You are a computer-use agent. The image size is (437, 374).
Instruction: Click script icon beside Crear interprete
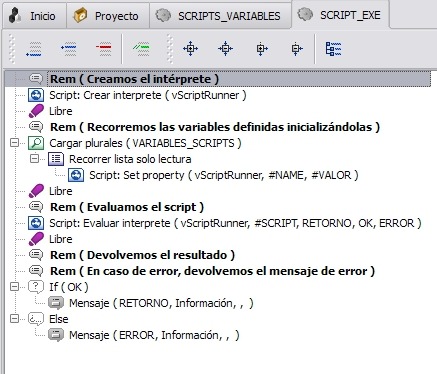36,95
